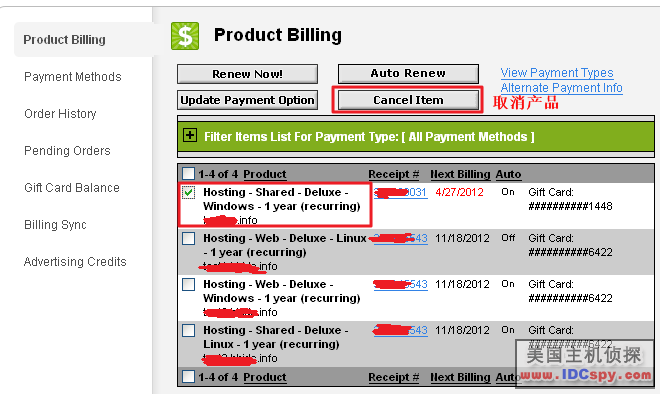Toggle select-all checkbox in top header row
The image size is (660, 394).
[188, 173]
